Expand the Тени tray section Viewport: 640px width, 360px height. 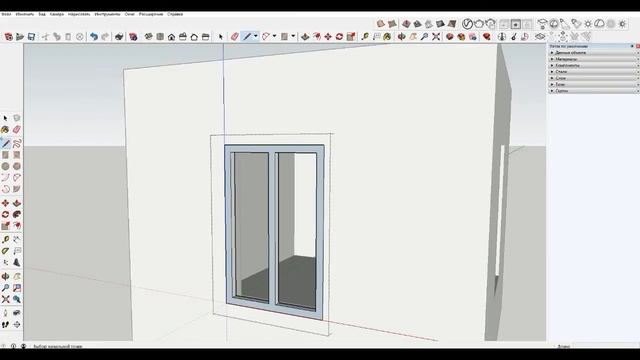(x=594, y=84)
